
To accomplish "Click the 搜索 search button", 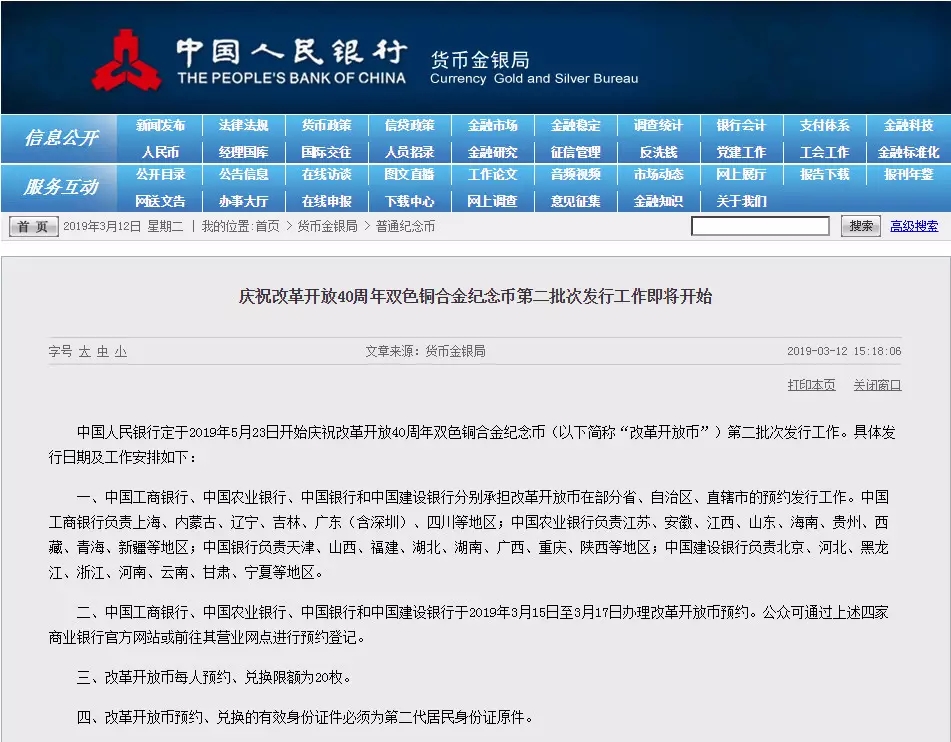I will 861,226.
